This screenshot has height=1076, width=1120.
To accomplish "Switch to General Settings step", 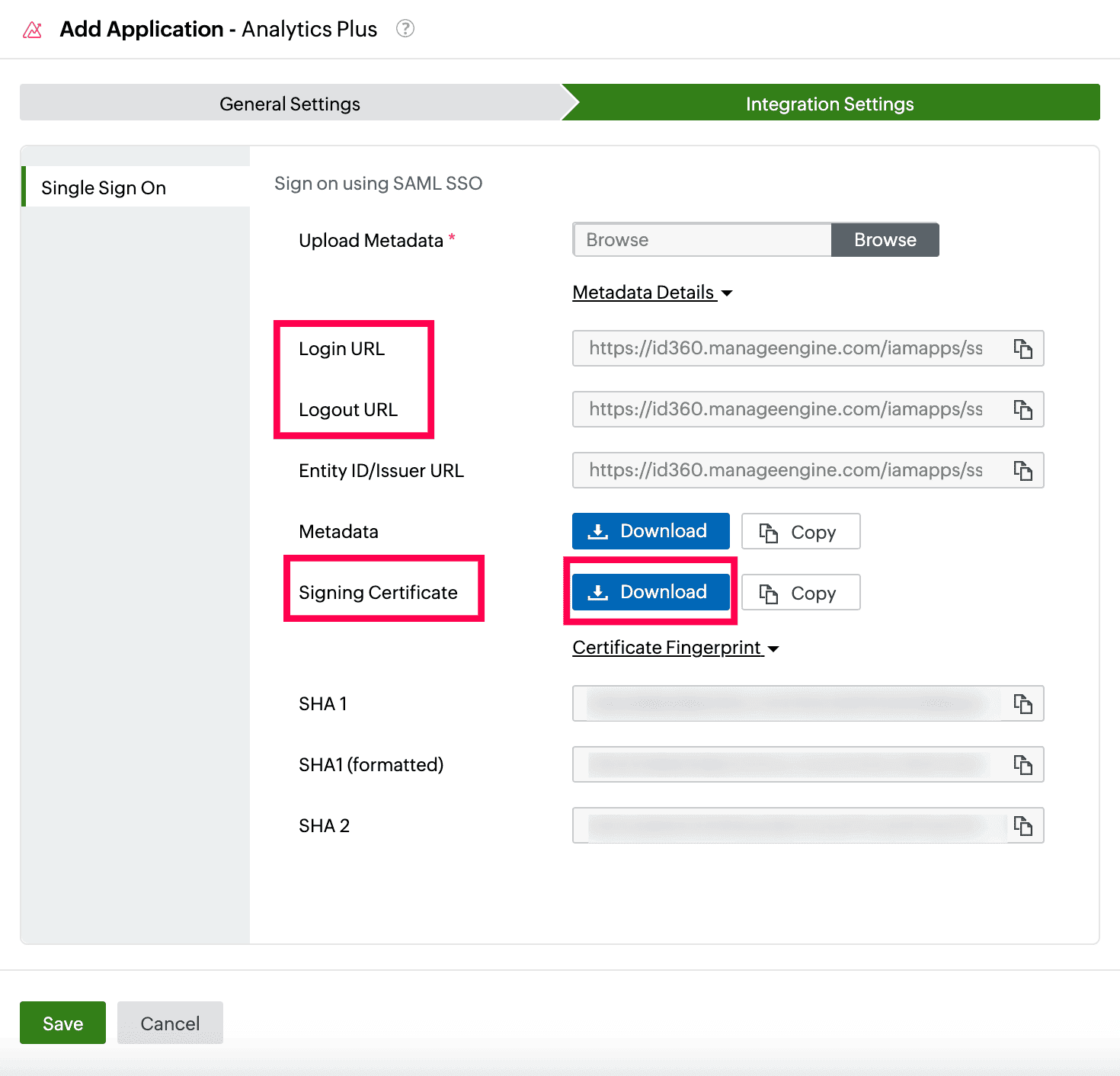I will pos(290,104).
